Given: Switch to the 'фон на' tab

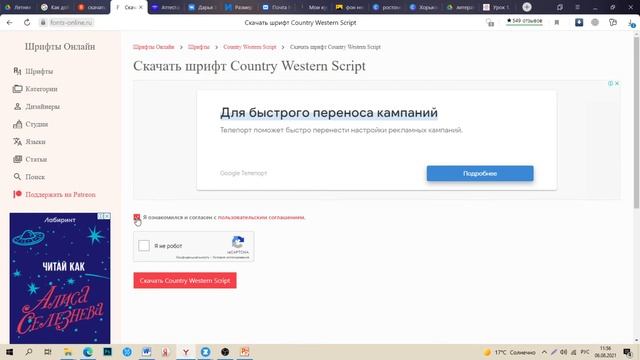Looking at the screenshot, I should (350, 7).
